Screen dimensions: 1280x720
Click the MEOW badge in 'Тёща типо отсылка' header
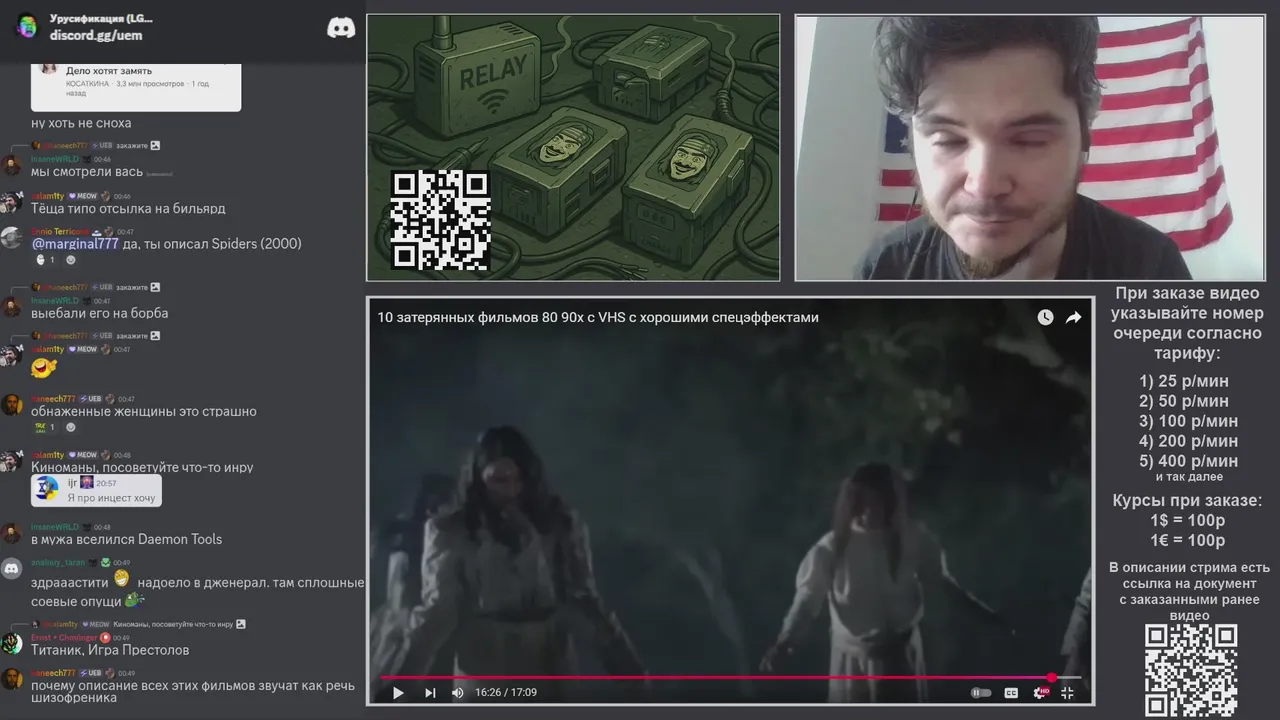point(83,196)
